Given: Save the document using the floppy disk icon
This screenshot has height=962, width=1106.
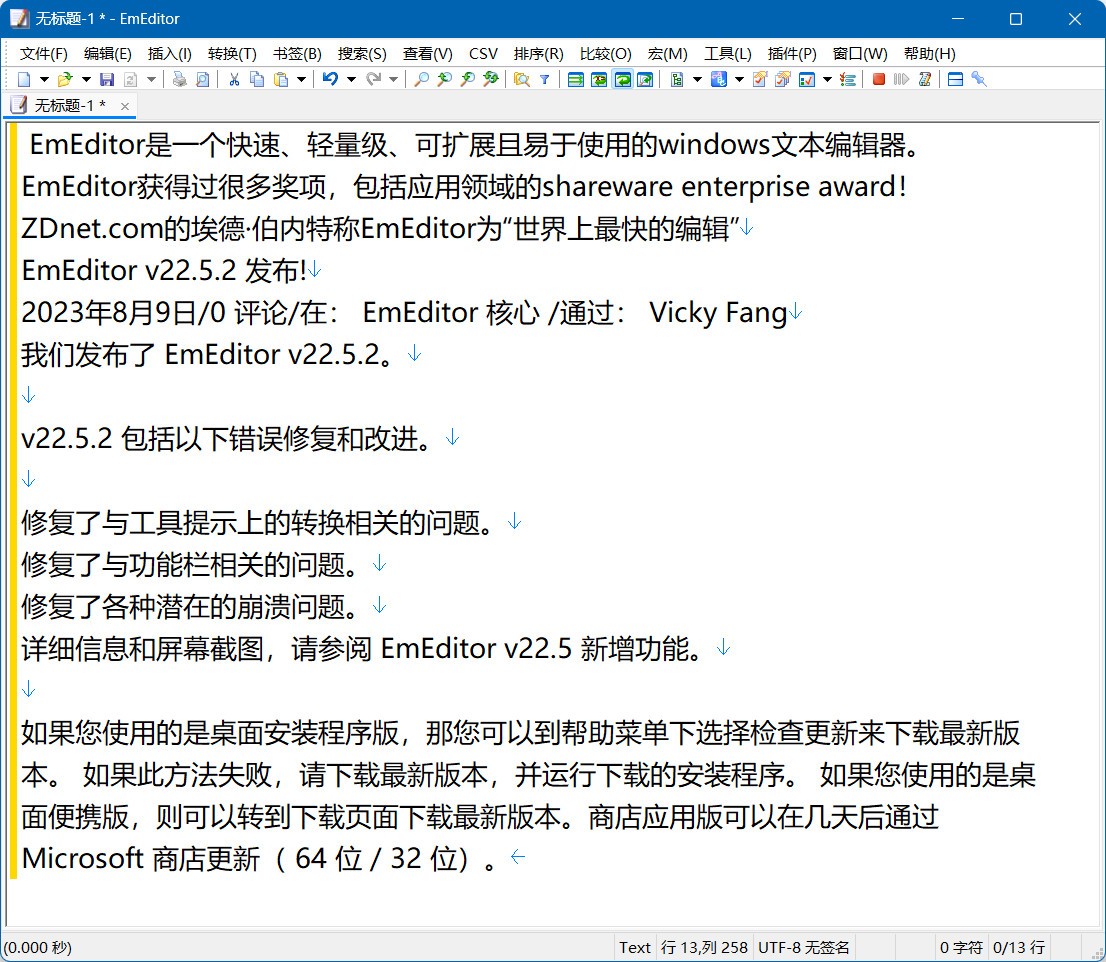Looking at the screenshot, I should pyautogui.click(x=107, y=79).
